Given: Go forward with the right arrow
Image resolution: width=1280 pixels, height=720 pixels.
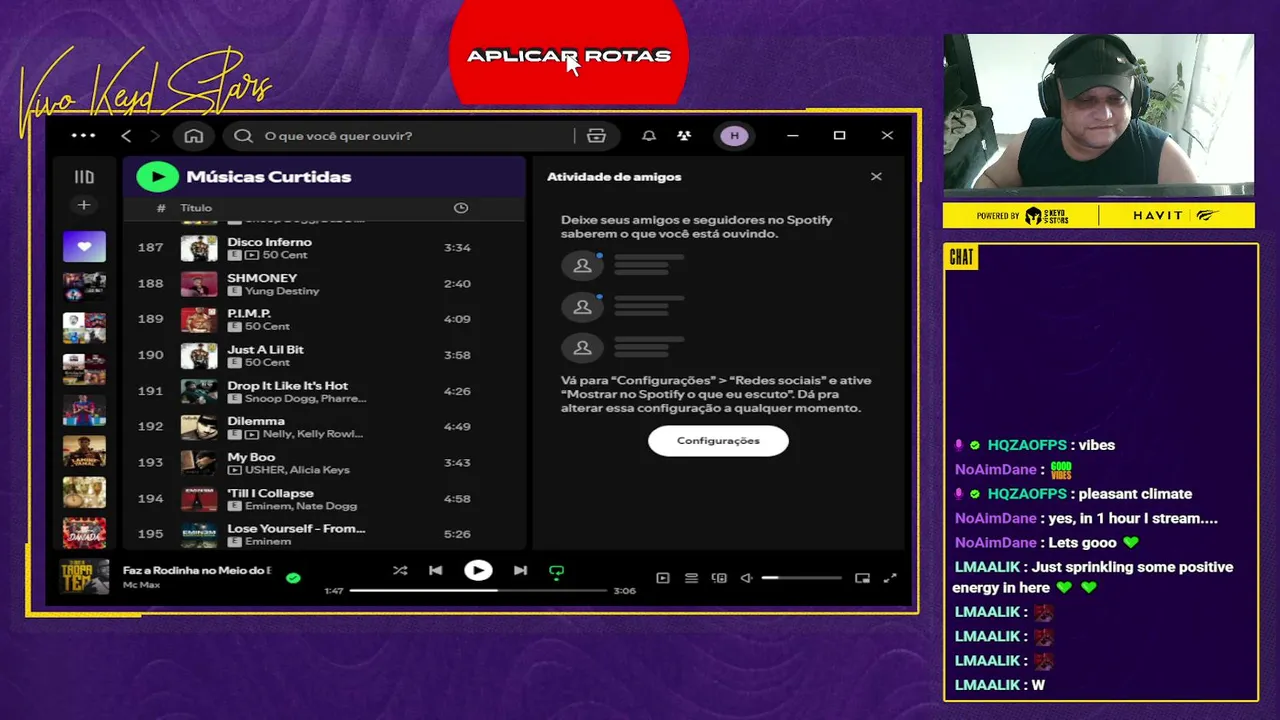Looking at the screenshot, I should click(155, 136).
